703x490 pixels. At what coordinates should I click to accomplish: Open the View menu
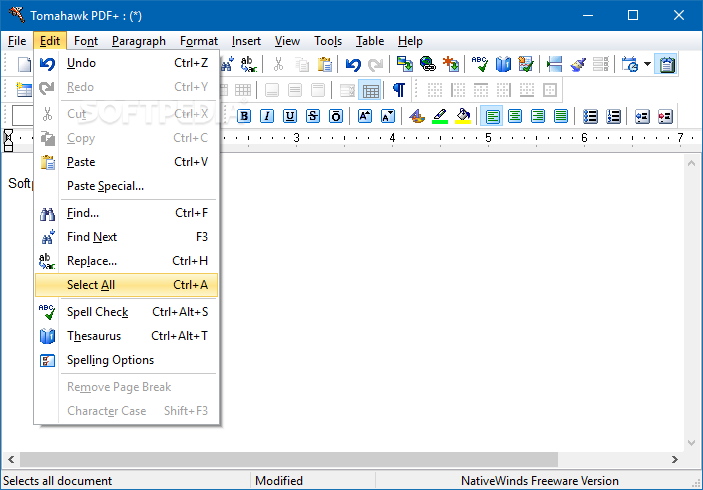pos(287,41)
